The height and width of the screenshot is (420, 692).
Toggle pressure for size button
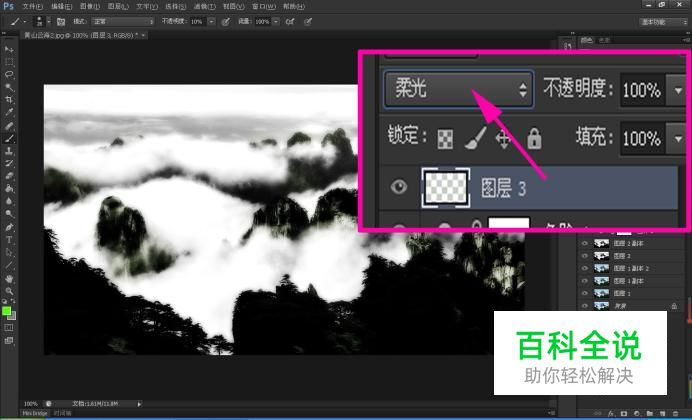[x=308, y=21]
